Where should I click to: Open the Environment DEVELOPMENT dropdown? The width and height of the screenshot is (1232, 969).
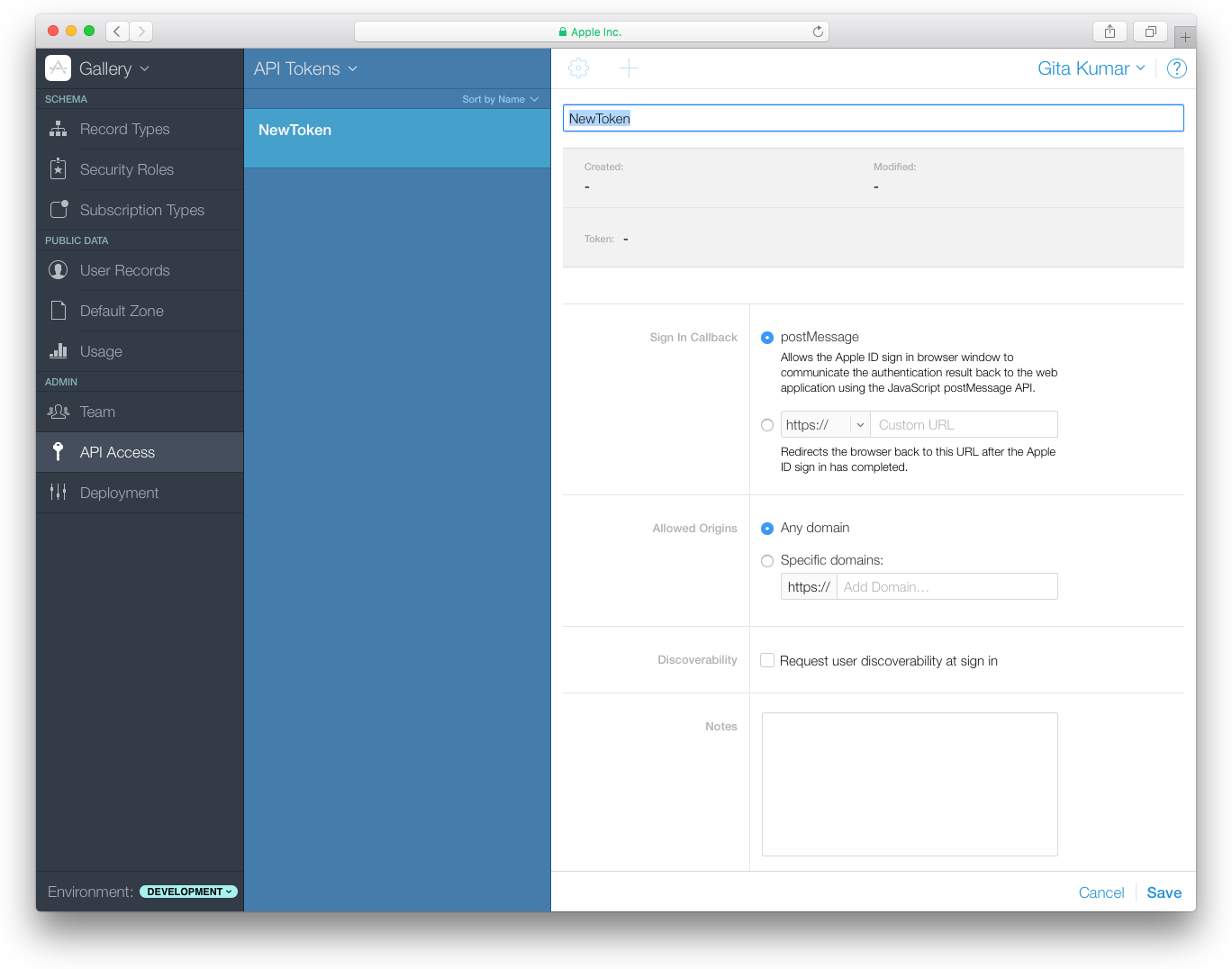pos(188,892)
